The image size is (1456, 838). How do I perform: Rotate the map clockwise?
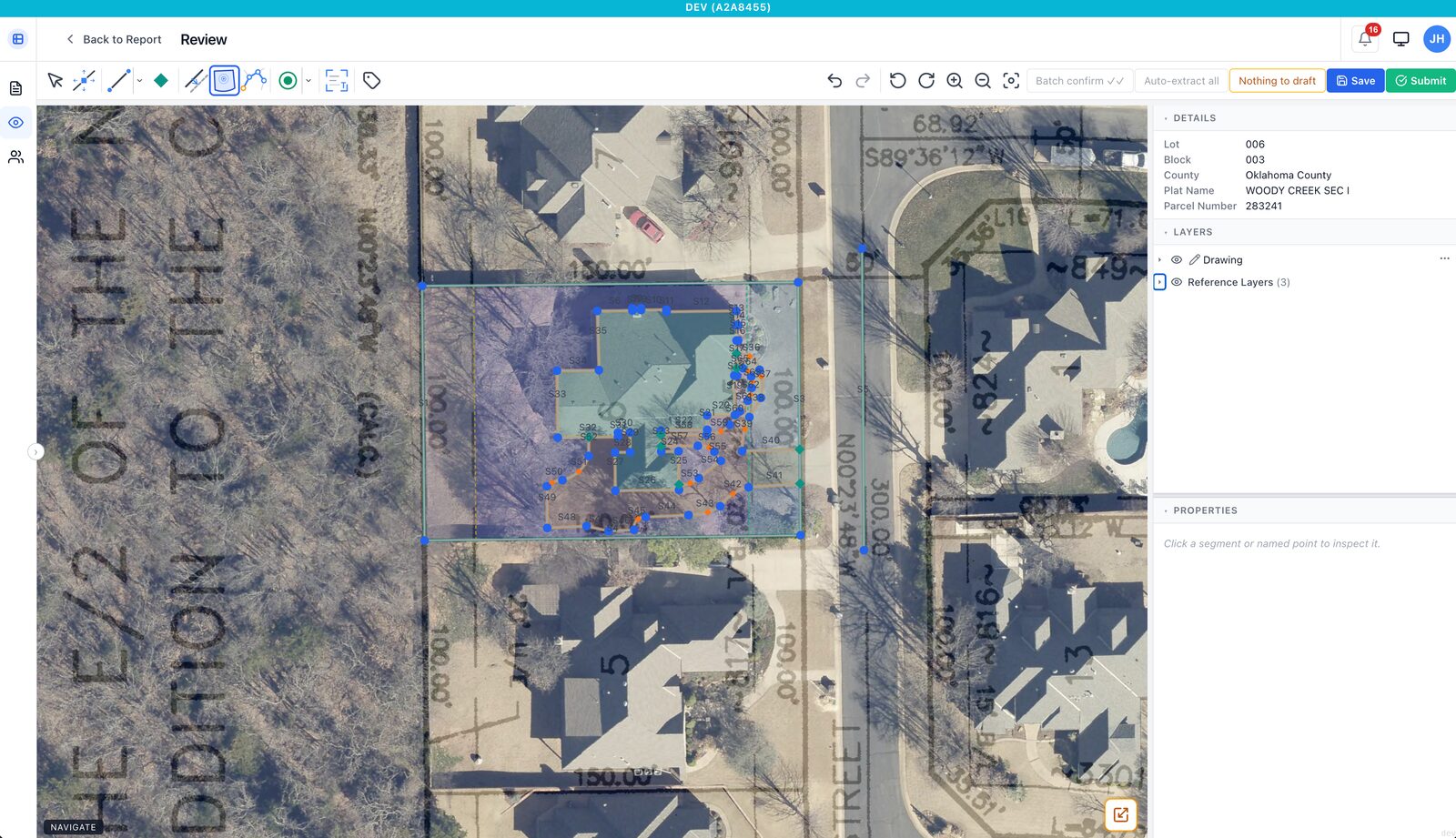(926, 80)
